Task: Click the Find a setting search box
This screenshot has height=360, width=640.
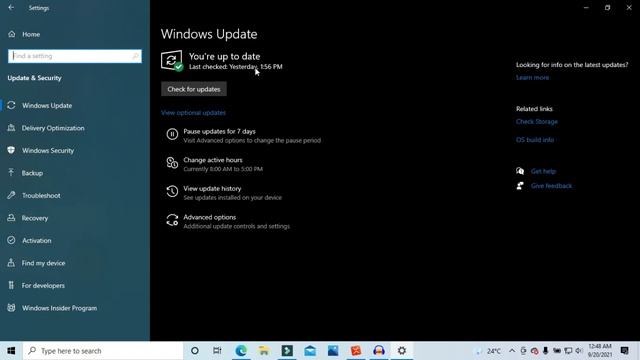Action: [x=75, y=56]
